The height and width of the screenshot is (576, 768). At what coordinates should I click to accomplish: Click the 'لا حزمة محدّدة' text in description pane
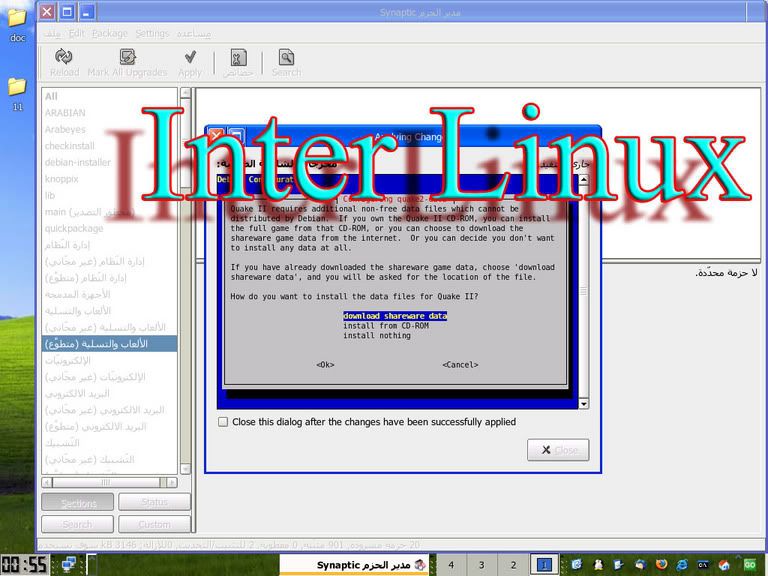click(x=726, y=272)
